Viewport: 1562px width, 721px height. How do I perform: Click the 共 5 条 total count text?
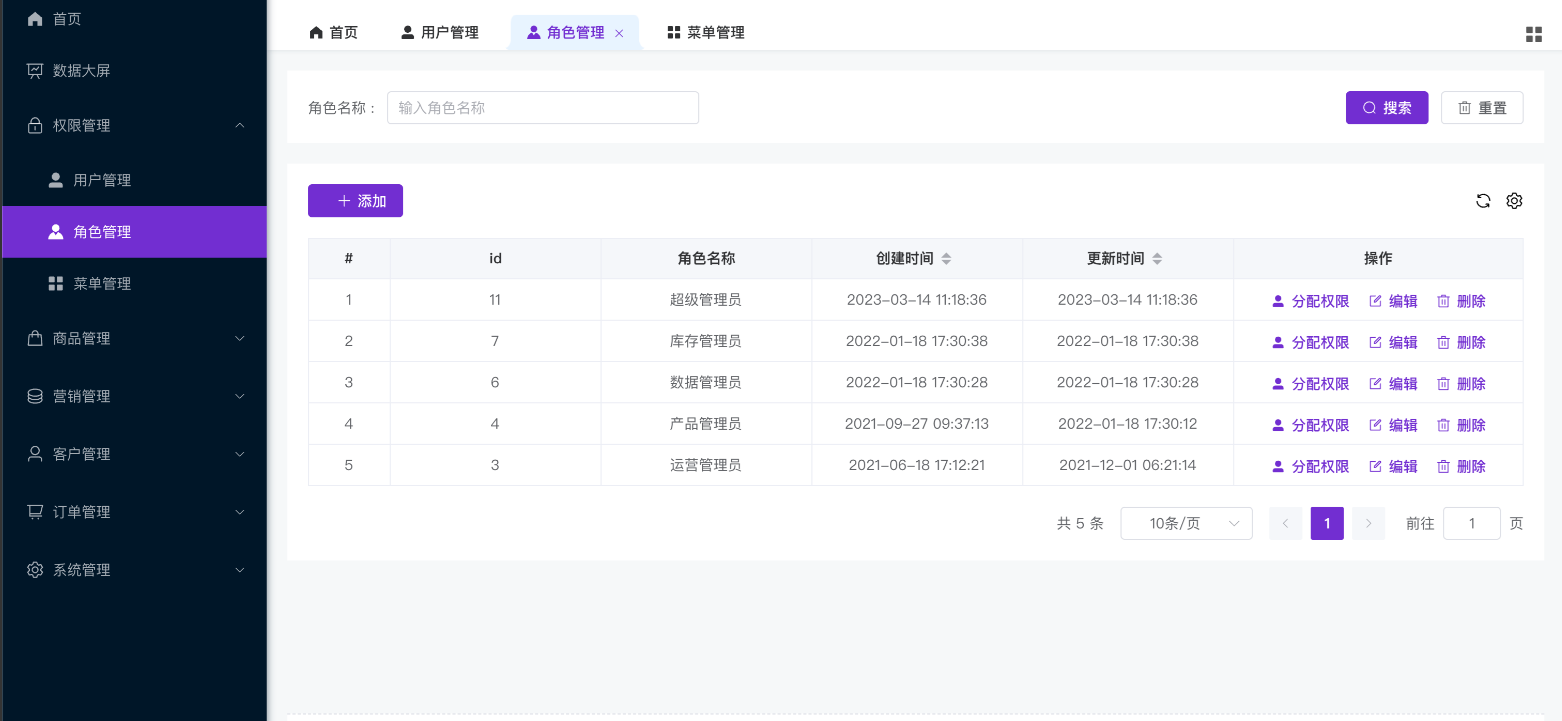(1080, 524)
